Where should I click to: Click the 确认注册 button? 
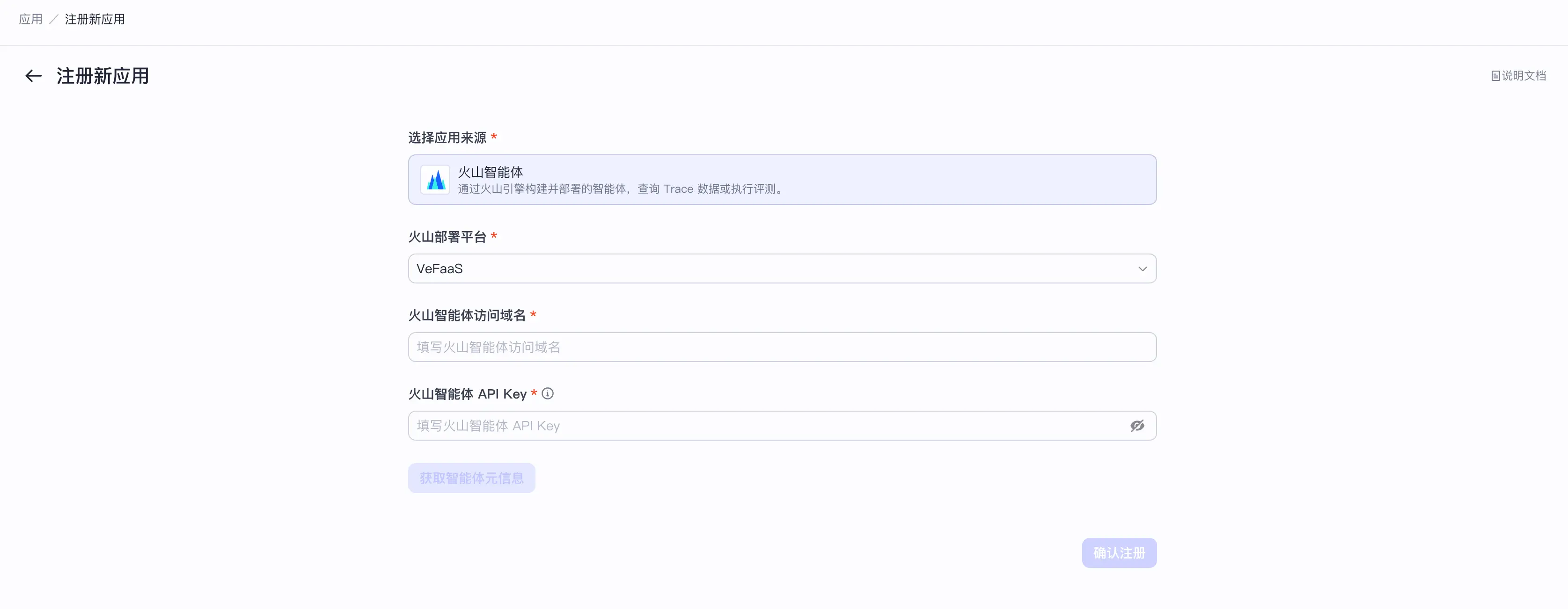[1120, 553]
